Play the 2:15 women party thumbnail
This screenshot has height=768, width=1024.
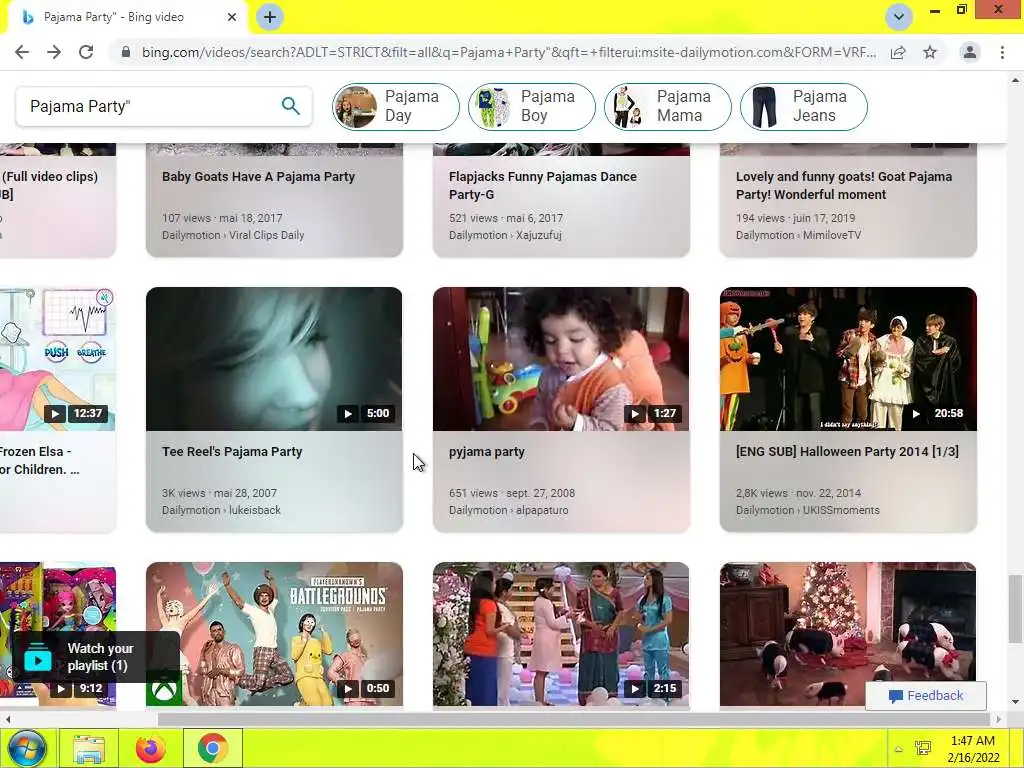point(561,633)
